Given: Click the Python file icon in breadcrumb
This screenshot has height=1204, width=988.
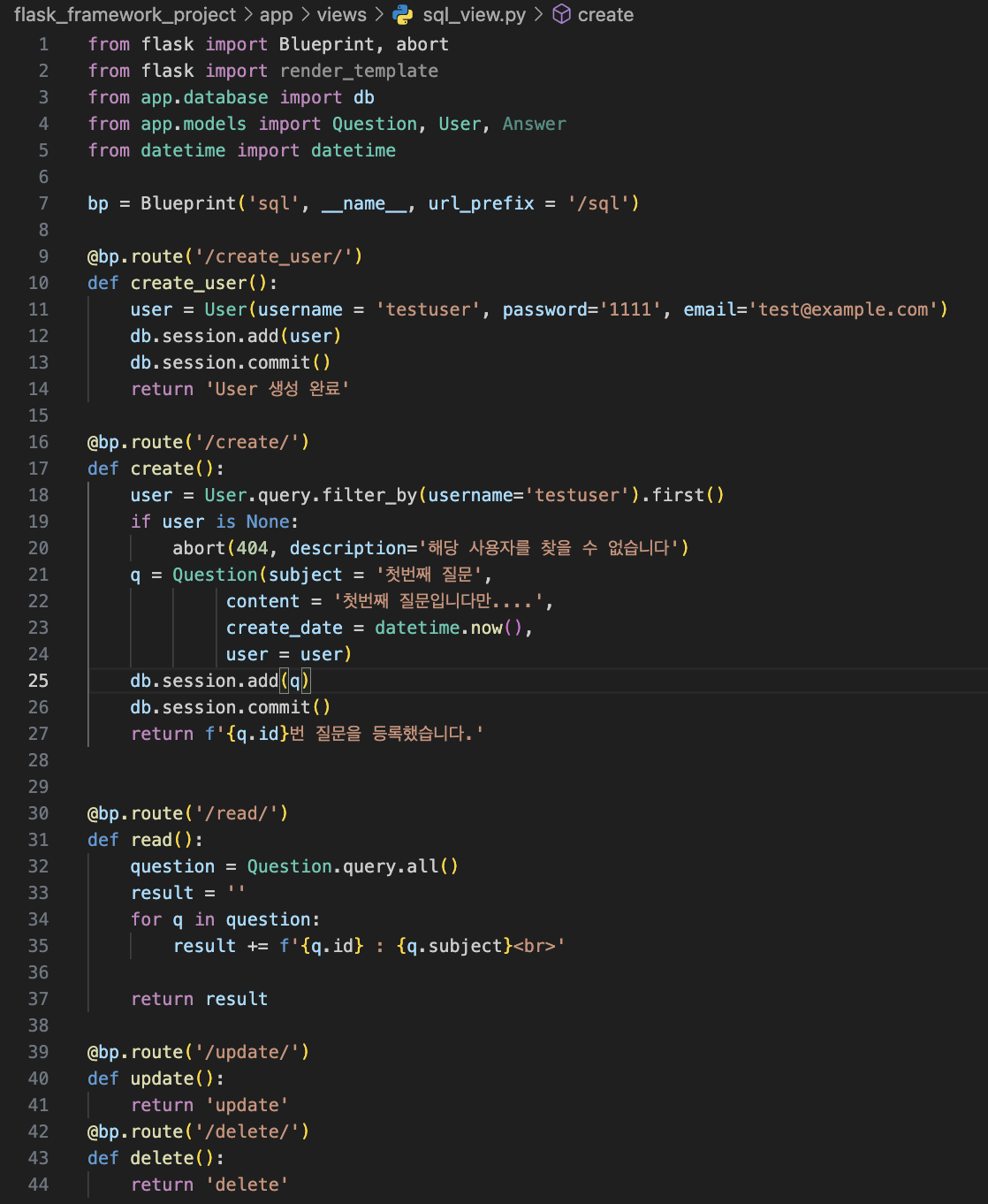Looking at the screenshot, I should tap(403, 15).
